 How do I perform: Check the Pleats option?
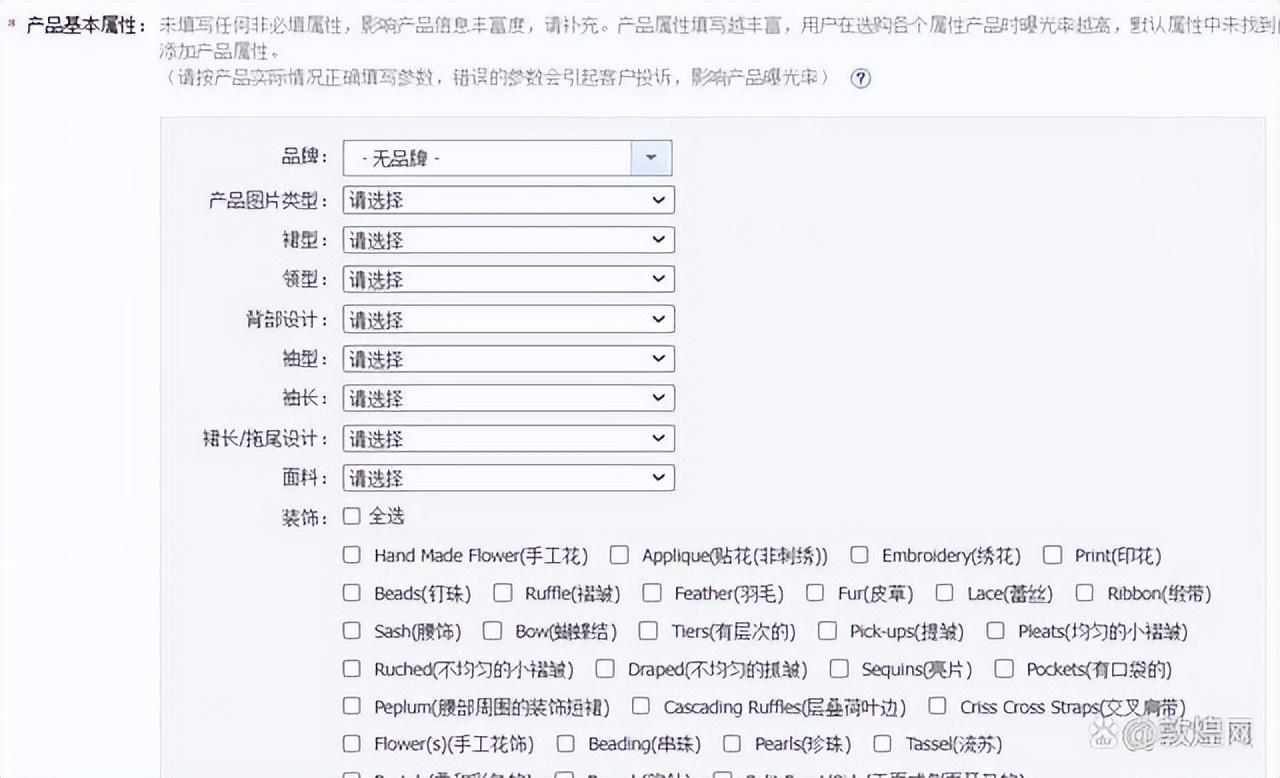pyautogui.click(x=995, y=630)
